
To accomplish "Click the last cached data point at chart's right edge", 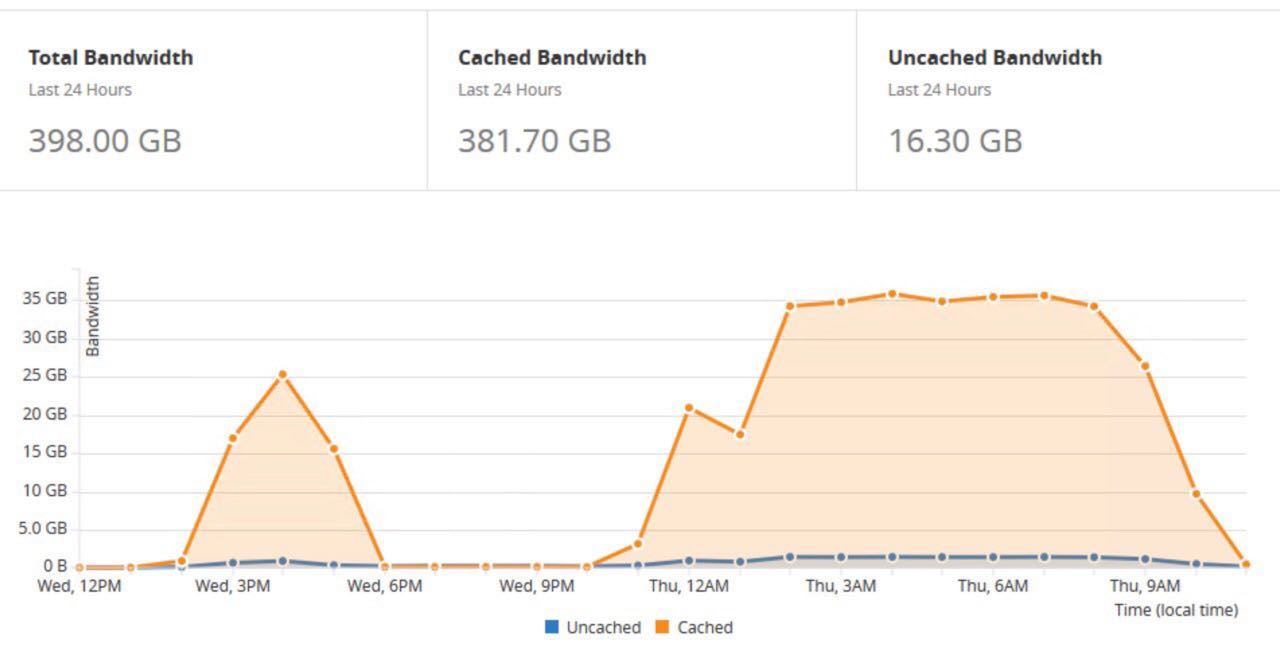I will click(x=1245, y=565).
